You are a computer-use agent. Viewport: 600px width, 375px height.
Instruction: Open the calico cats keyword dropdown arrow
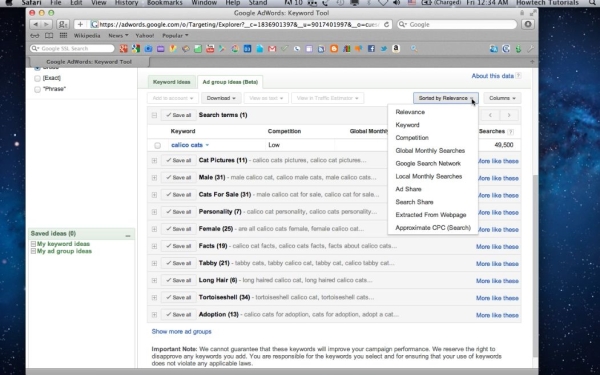(x=207, y=145)
